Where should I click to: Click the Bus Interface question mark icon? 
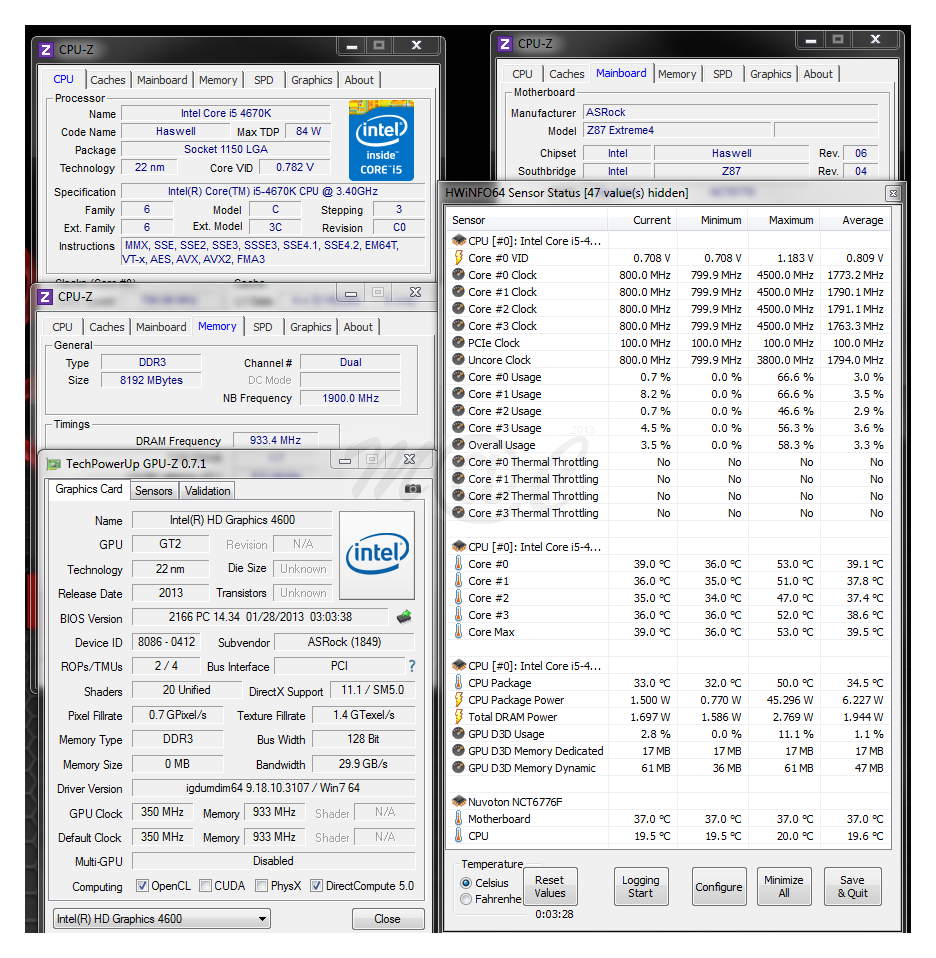[x=411, y=666]
